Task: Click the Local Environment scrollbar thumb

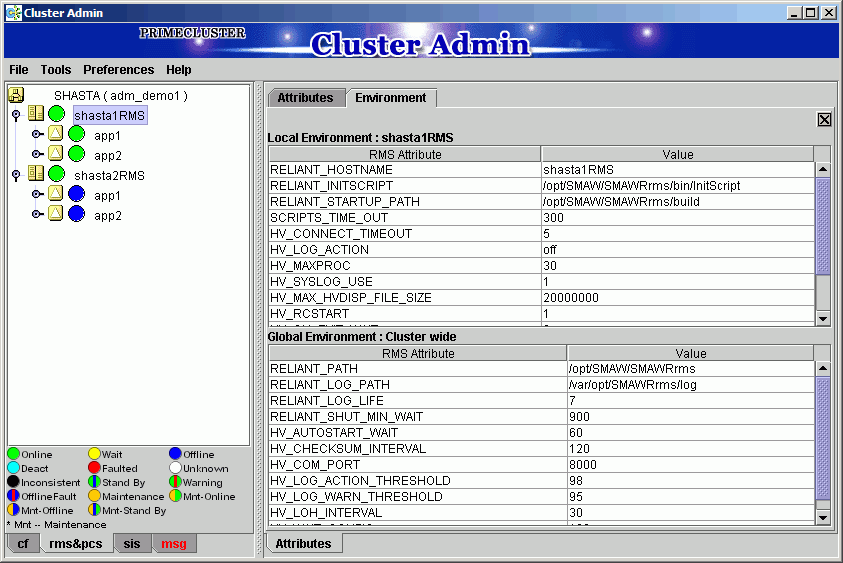Action: click(x=823, y=227)
